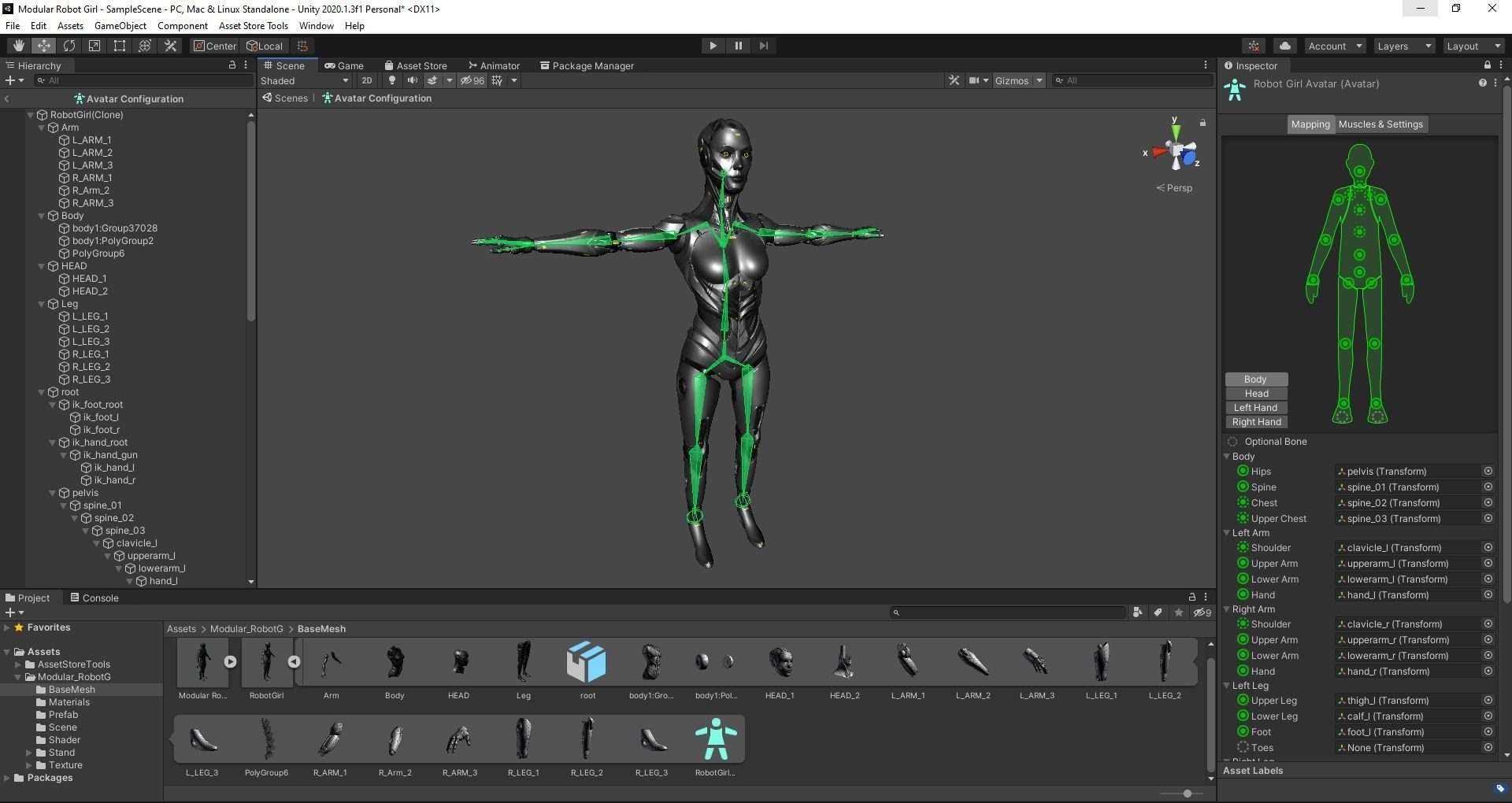Open the GameObject menu
This screenshot has height=803, width=1512.
tap(120, 25)
